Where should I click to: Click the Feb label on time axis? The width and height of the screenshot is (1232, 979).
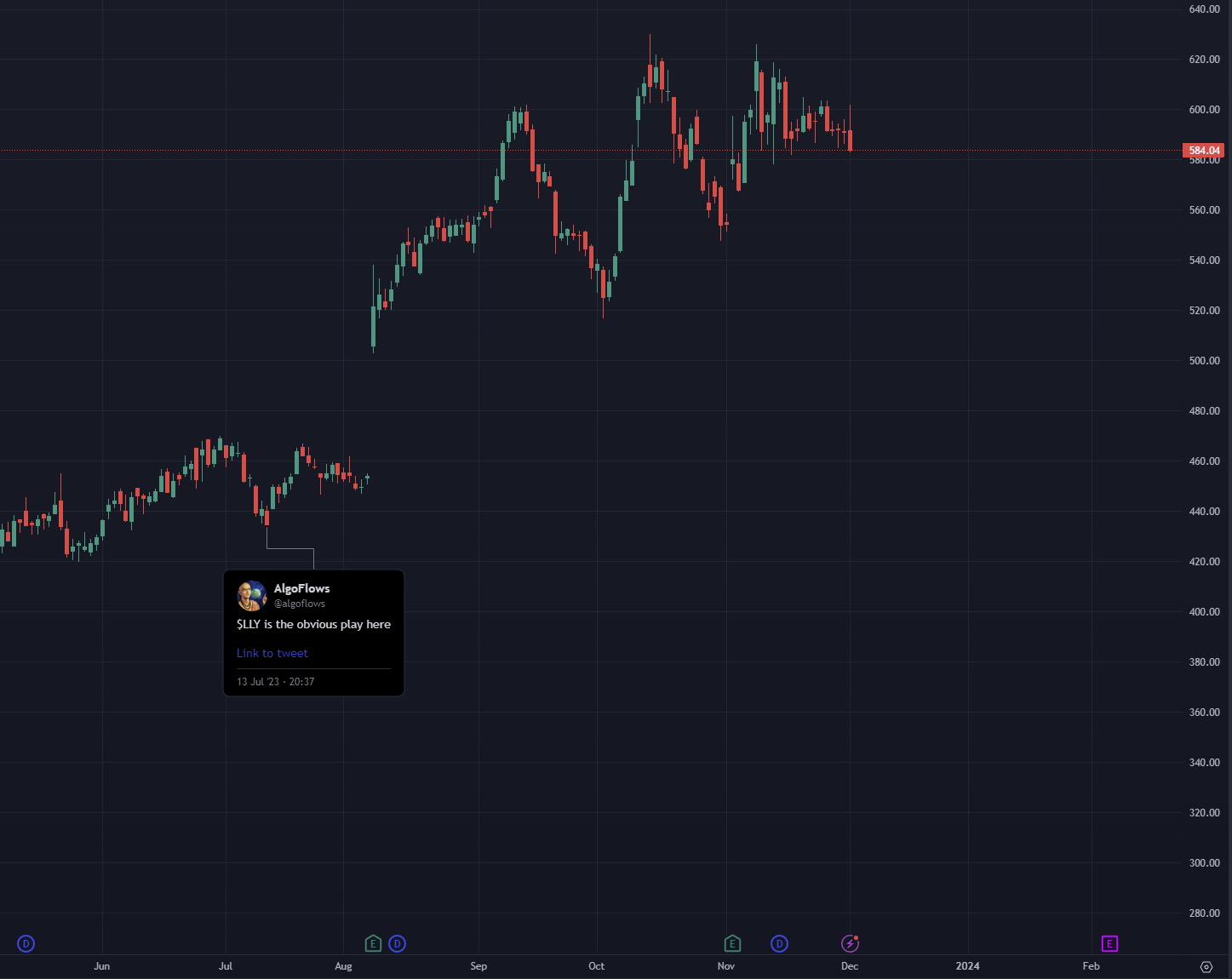click(1092, 966)
